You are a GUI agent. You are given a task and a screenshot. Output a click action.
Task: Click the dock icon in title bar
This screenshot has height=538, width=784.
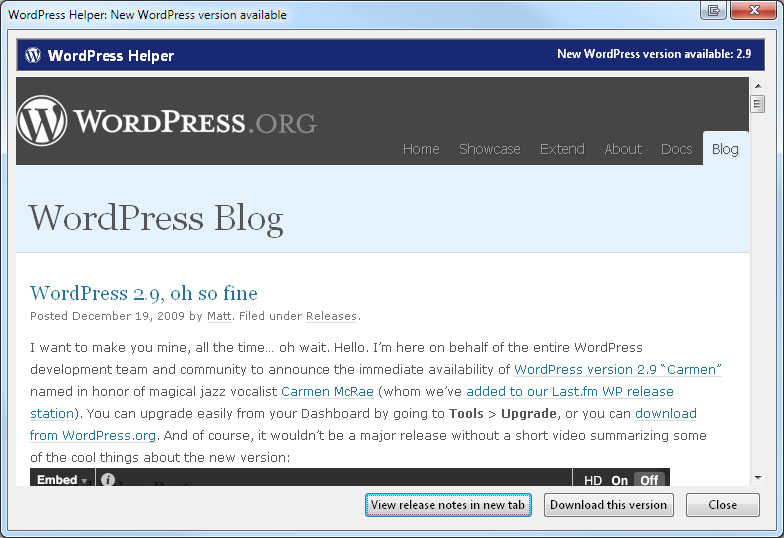713,11
